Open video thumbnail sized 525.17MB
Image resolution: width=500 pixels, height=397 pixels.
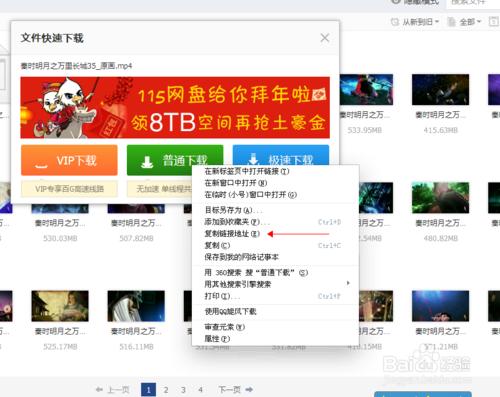tap(60, 306)
